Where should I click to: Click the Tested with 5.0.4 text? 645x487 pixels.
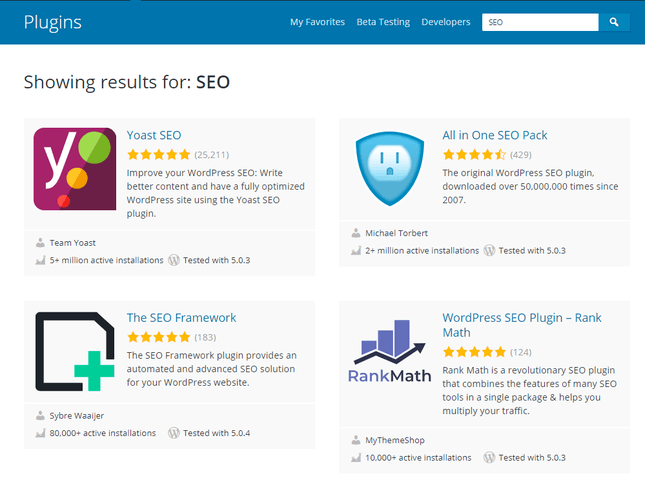216,433
